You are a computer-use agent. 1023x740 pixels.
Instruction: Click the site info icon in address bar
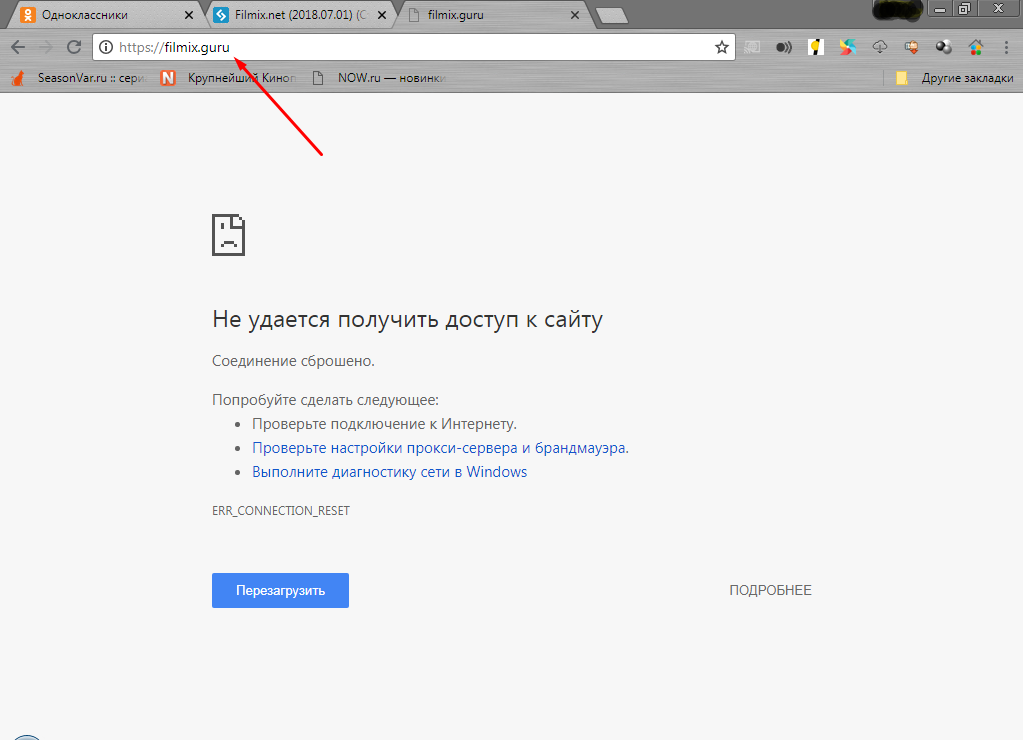coord(106,47)
